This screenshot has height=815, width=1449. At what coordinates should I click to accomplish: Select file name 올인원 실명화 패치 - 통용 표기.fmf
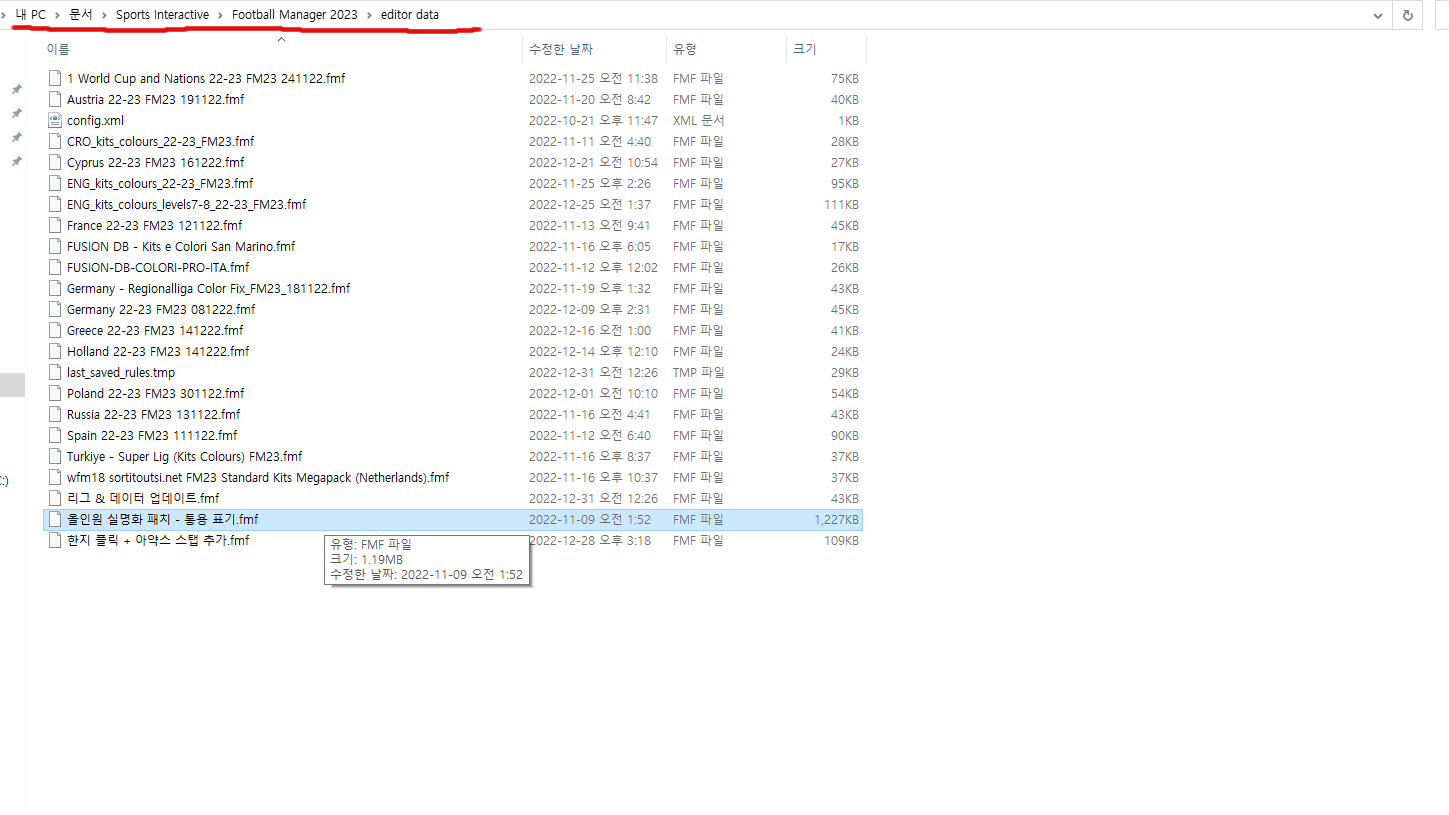tap(162, 519)
